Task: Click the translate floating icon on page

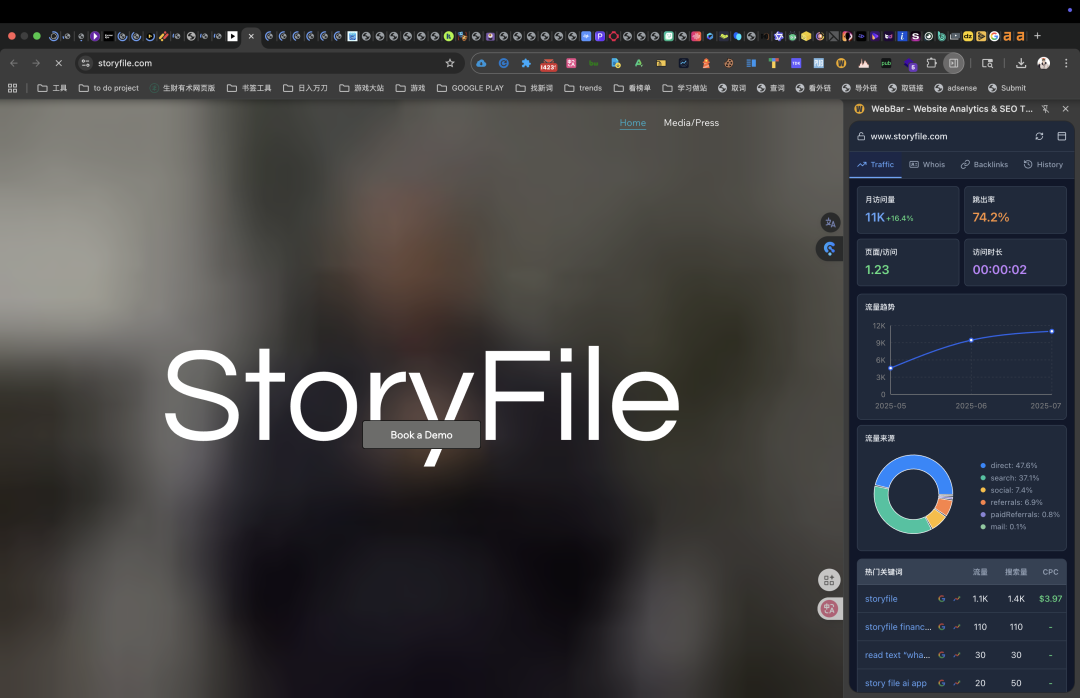Action: (830, 223)
